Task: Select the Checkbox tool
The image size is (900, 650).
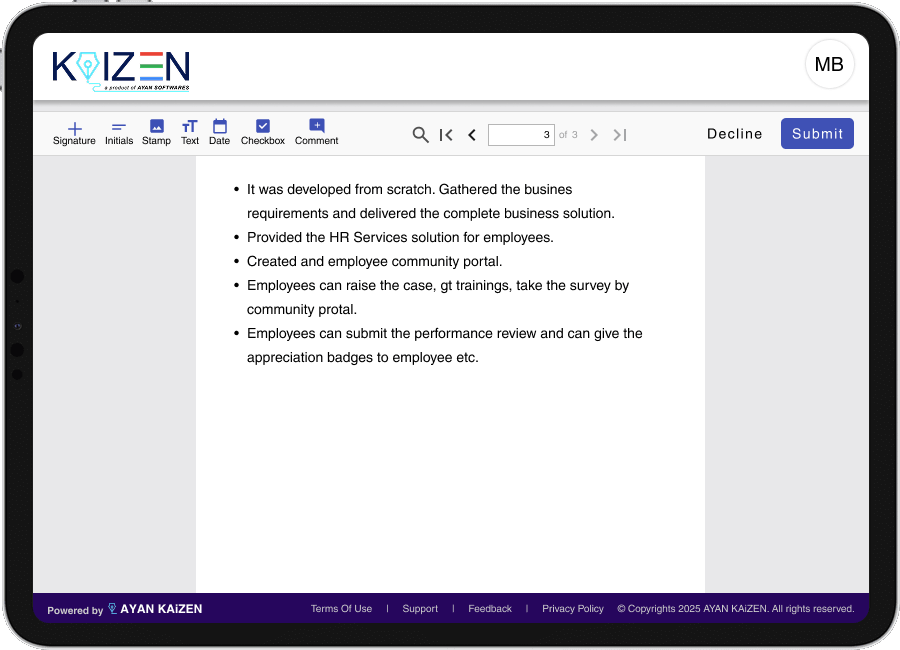Action: tap(263, 133)
